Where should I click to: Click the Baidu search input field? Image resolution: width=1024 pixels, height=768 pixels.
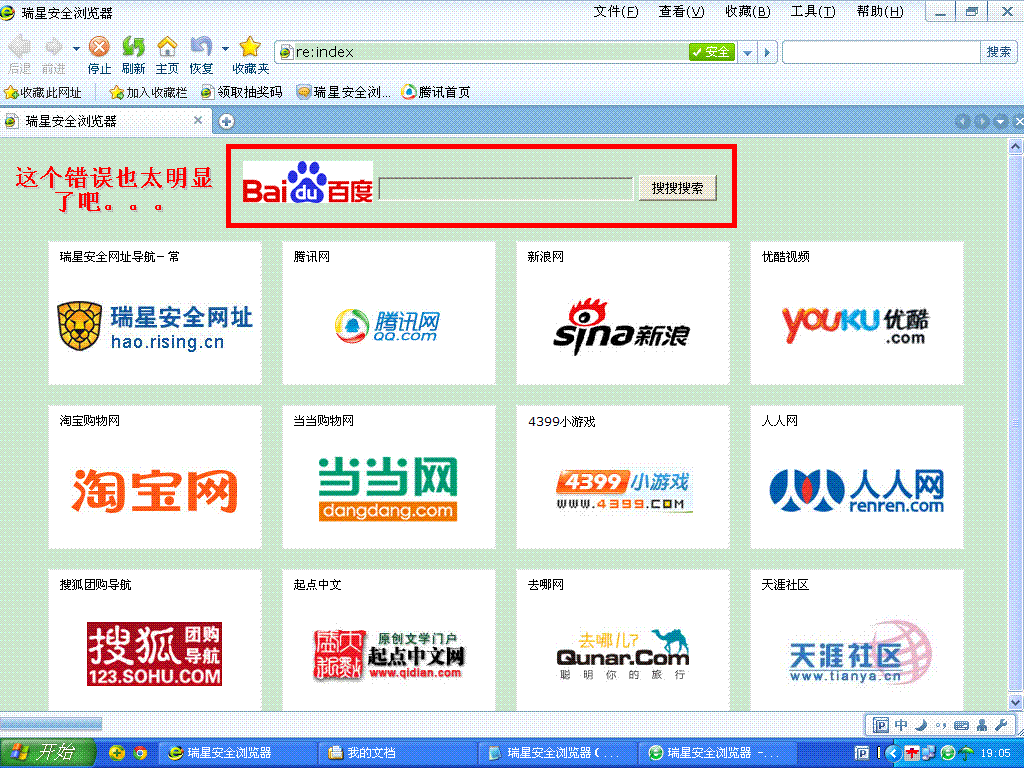(x=506, y=189)
